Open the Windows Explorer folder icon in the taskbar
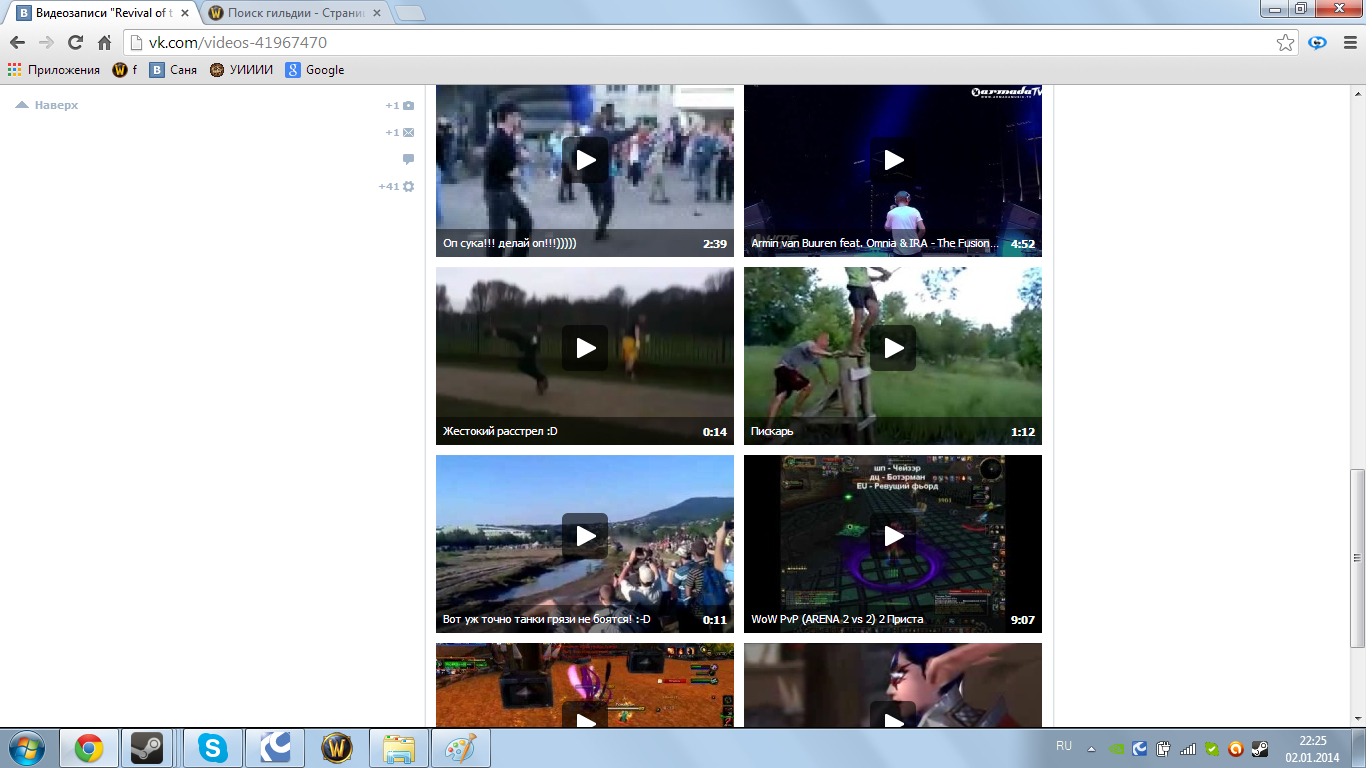This screenshot has height=768, width=1372. click(x=399, y=748)
